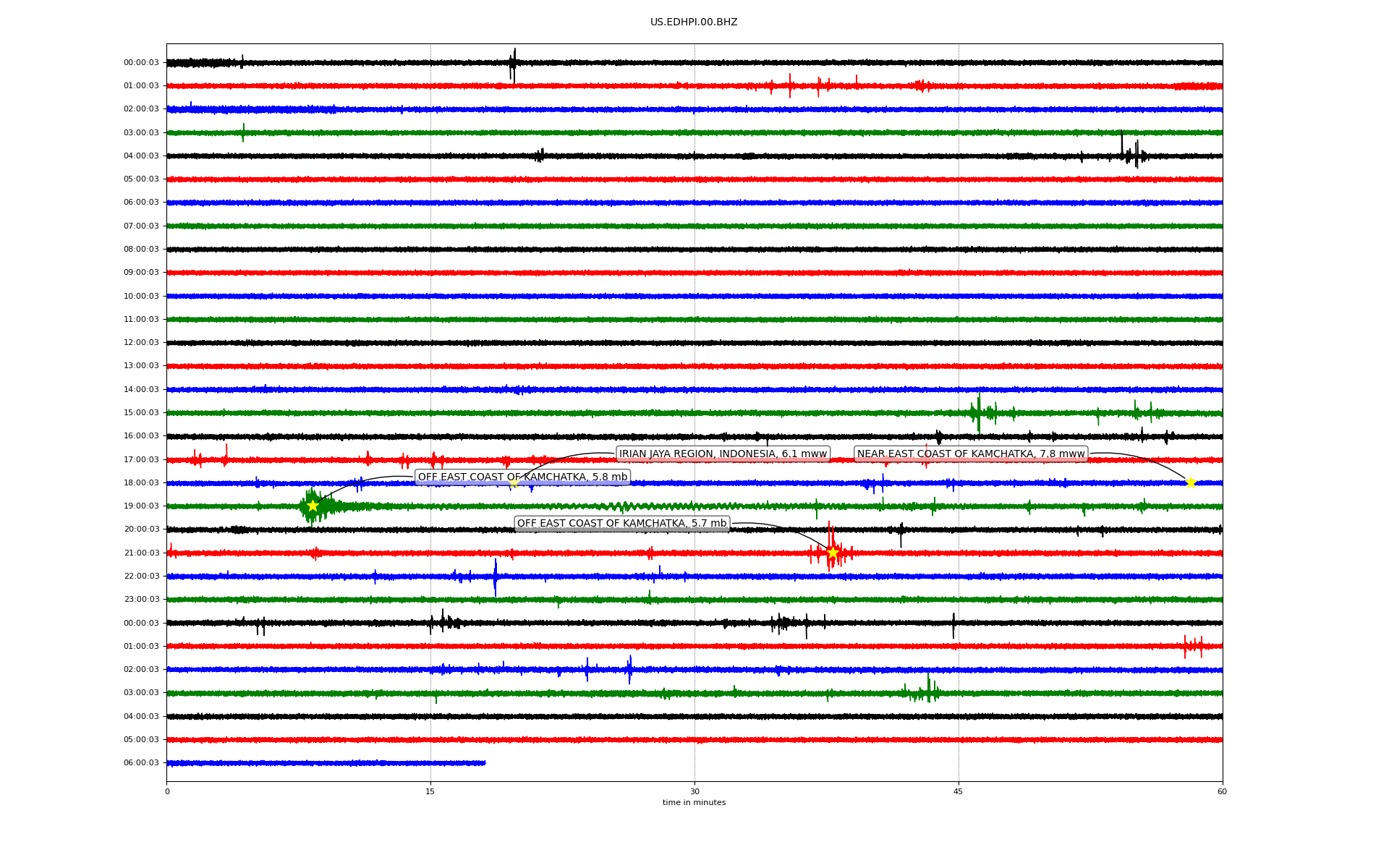Viewport: 1389px width, 868px height.
Task: Click the 17:00:03 row time label
Action: 141,459
